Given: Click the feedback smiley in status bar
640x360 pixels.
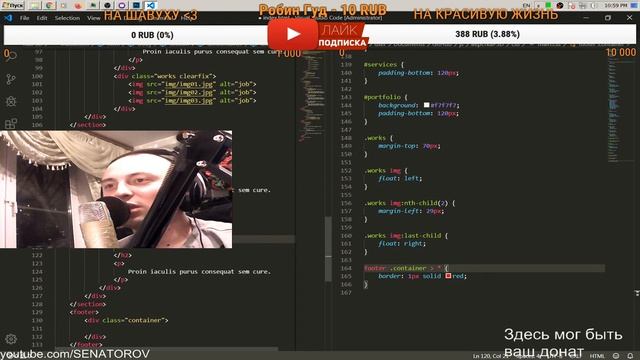Looking at the screenshot, I should [616, 356].
